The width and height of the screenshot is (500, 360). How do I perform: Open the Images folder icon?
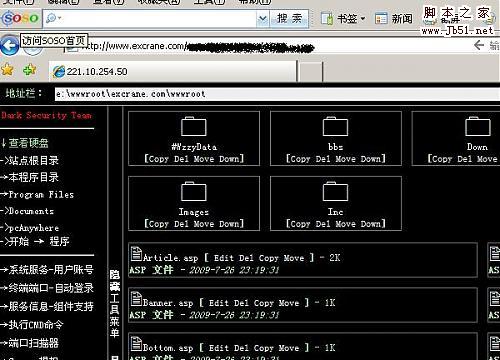pyautogui.click(x=194, y=192)
